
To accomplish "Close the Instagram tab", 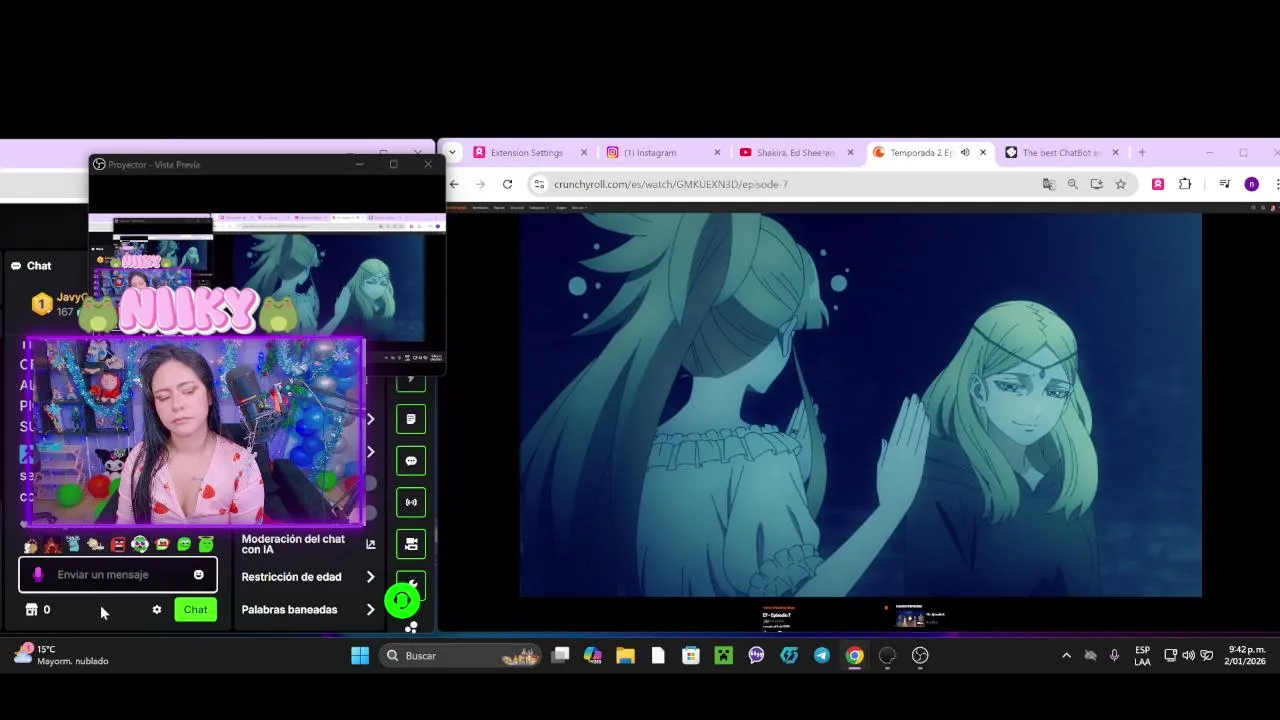I will point(717,153).
